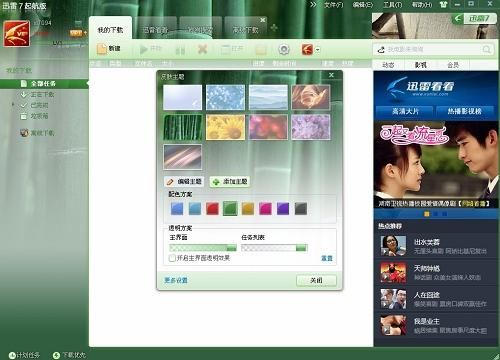
Task: Add a new tab with green plus icon
Action: 274,27
